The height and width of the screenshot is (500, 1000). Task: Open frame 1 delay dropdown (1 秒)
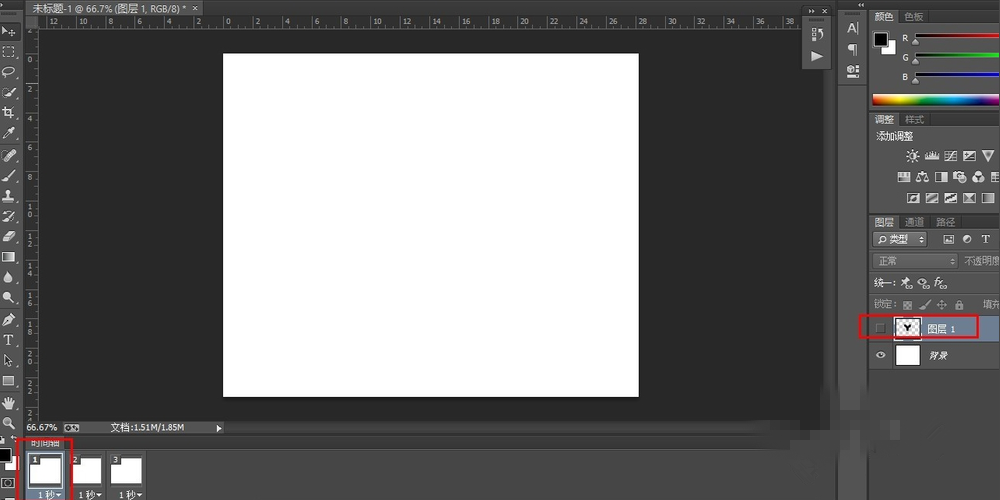(x=49, y=494)
